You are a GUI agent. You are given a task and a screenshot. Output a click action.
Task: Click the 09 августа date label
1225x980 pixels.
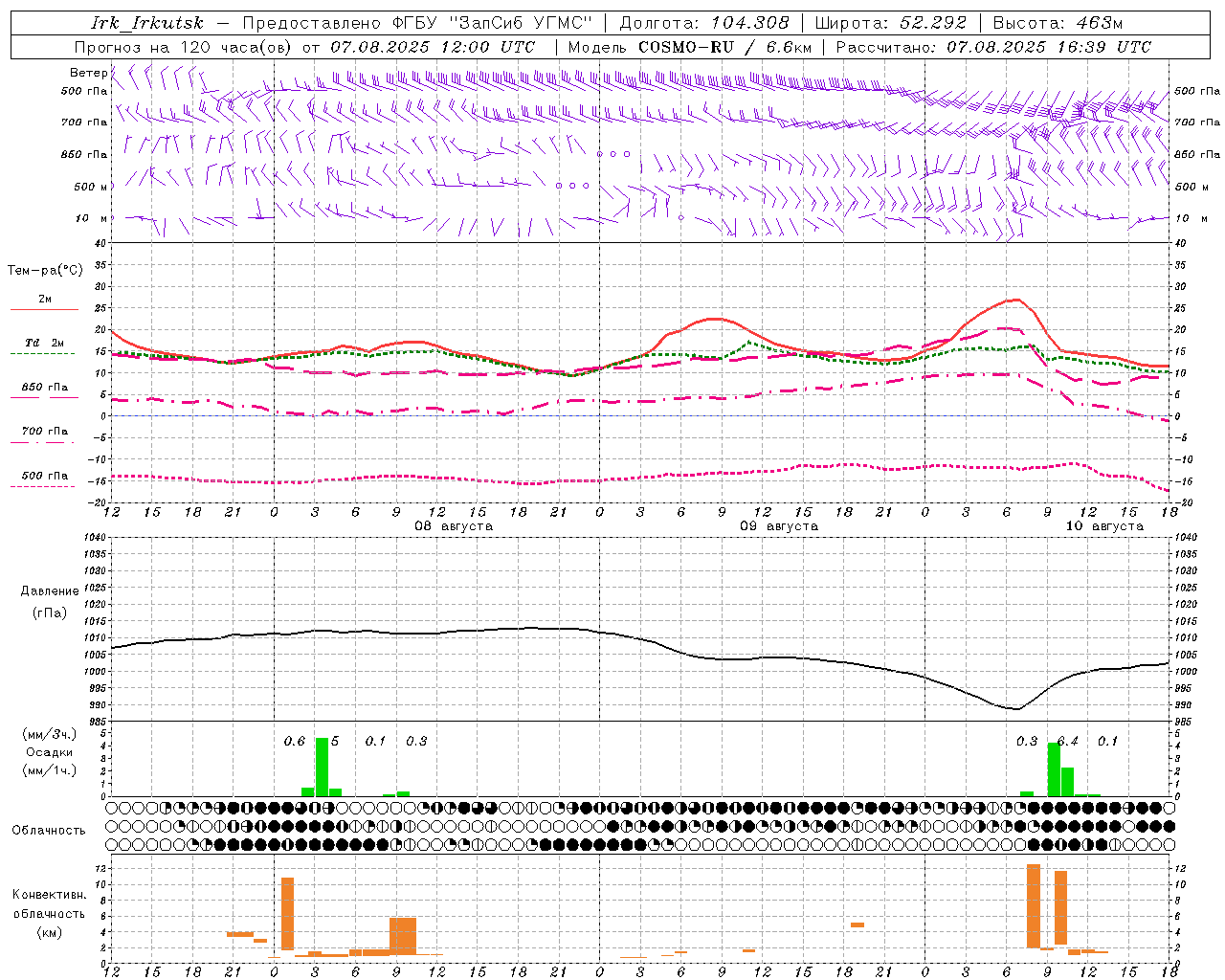[x=779, y=526]
